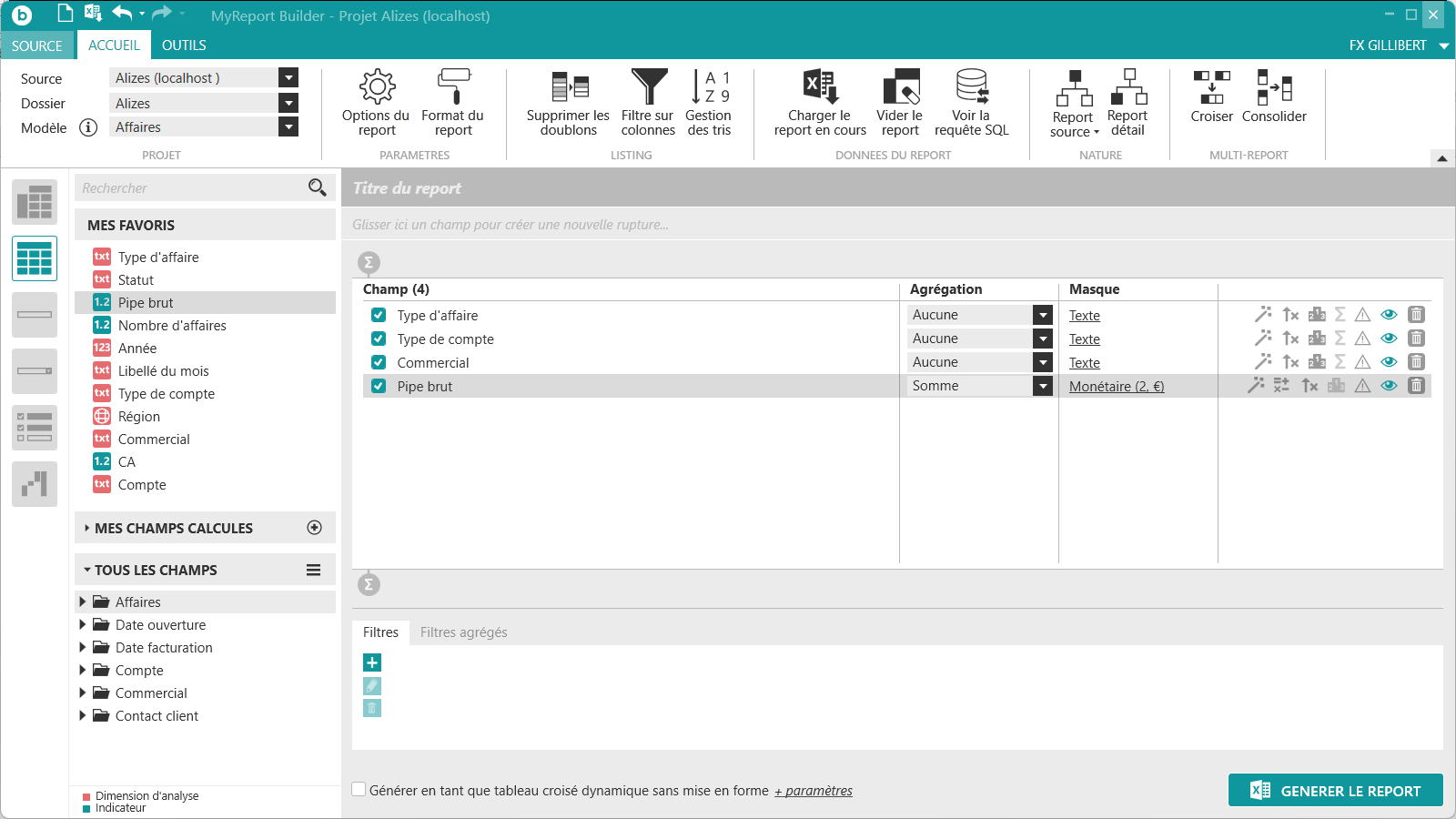Add a new filter with plus button

(x=372, y=662)
